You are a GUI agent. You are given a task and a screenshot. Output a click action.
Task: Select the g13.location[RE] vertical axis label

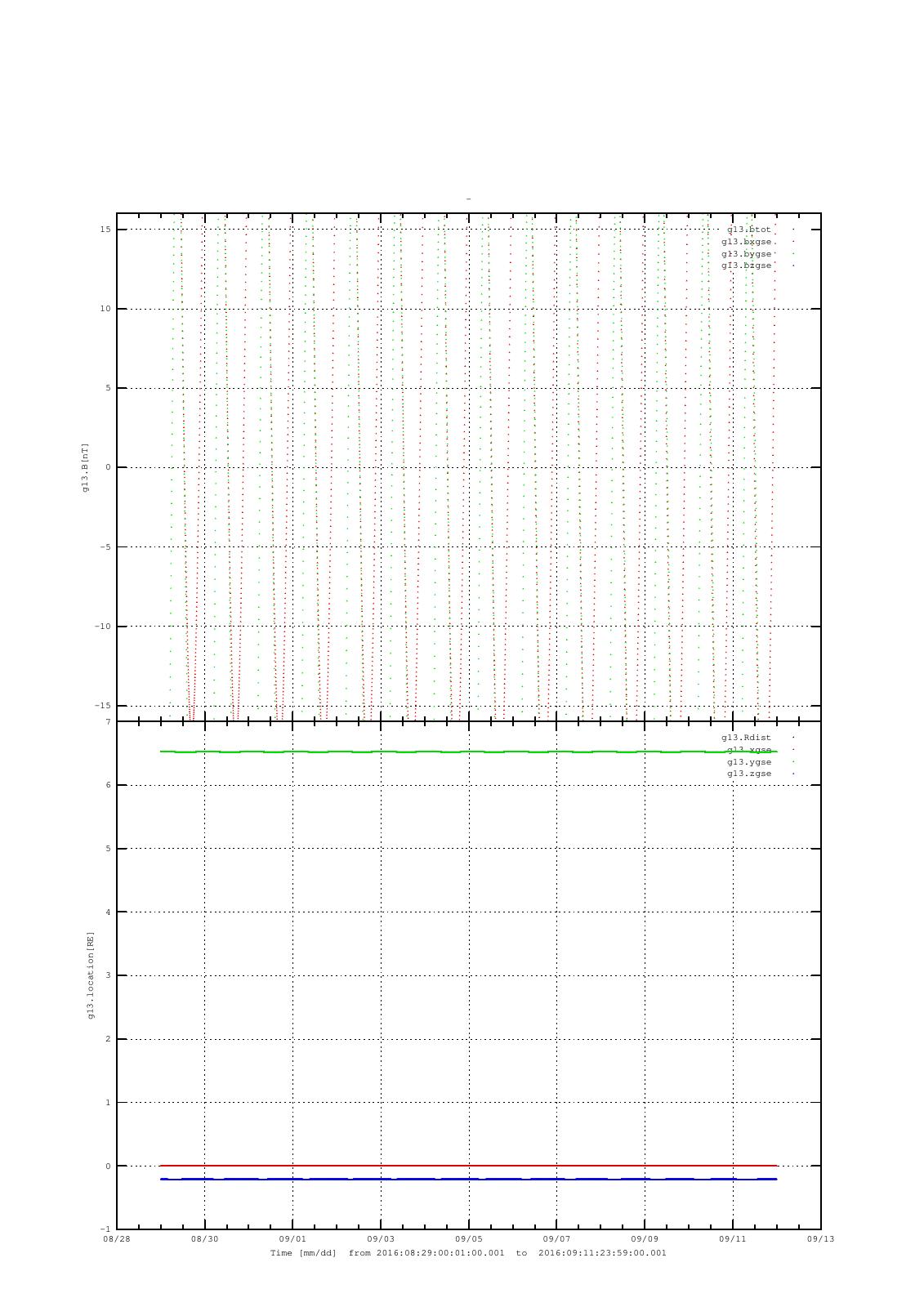click(x=91, y=975)
